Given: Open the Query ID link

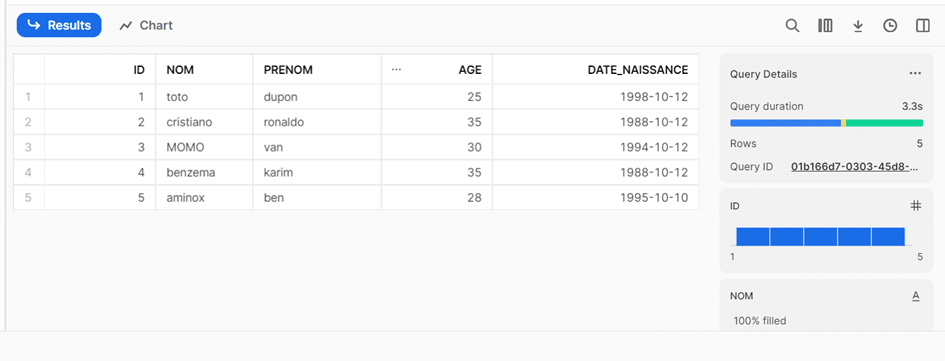Looking at the screenshot, I should click(855, 166).
